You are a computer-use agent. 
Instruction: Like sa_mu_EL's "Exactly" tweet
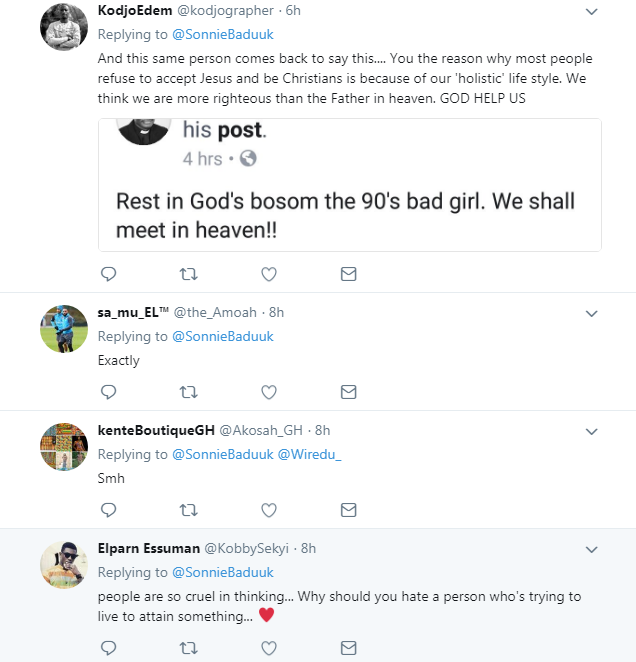268,392
